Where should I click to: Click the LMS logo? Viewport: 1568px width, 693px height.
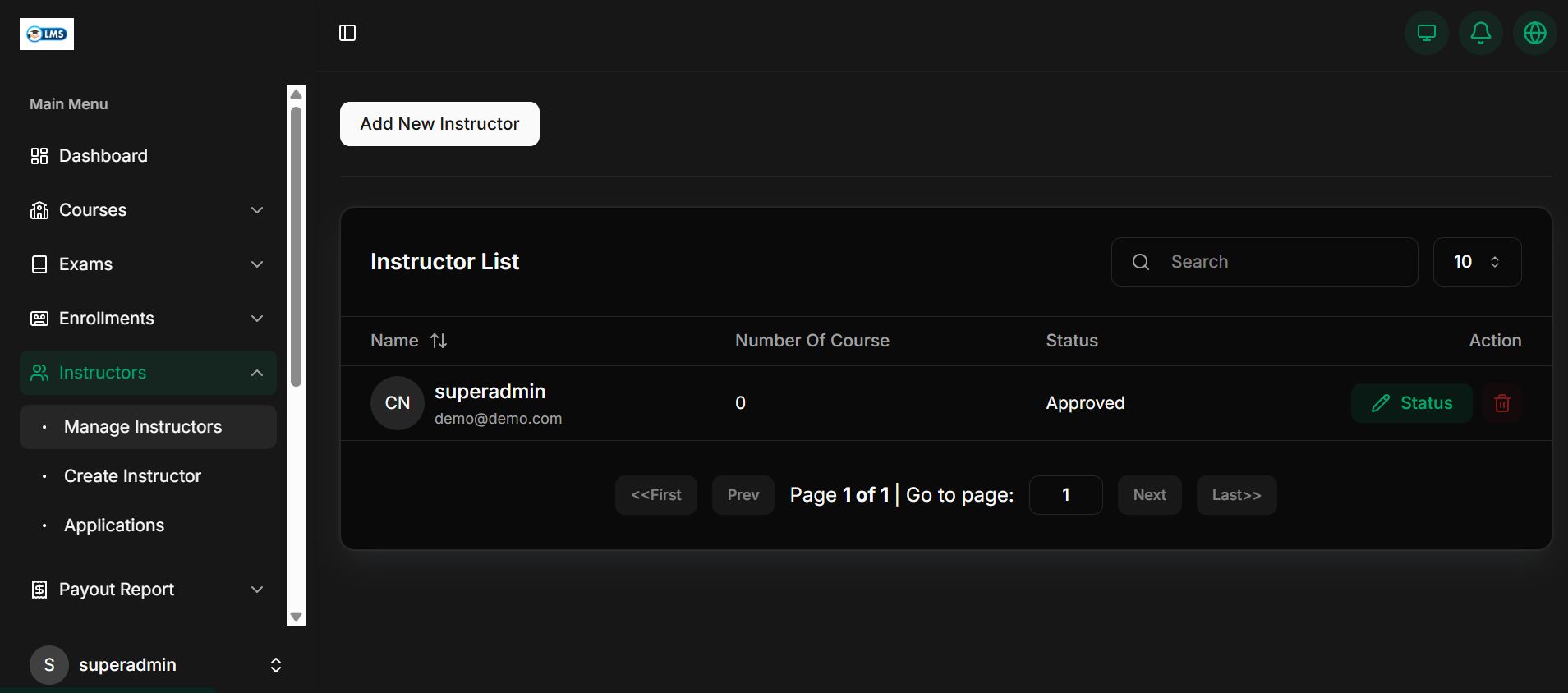tap(47, 34)
